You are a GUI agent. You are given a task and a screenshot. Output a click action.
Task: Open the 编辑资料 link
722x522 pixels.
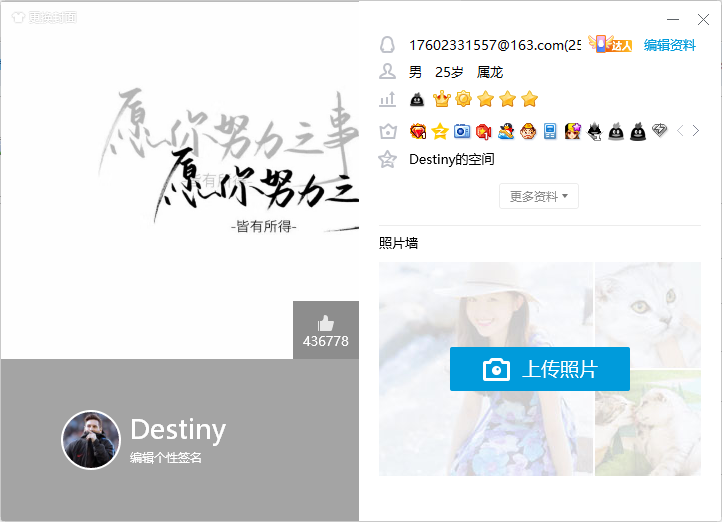coord(669,45)
